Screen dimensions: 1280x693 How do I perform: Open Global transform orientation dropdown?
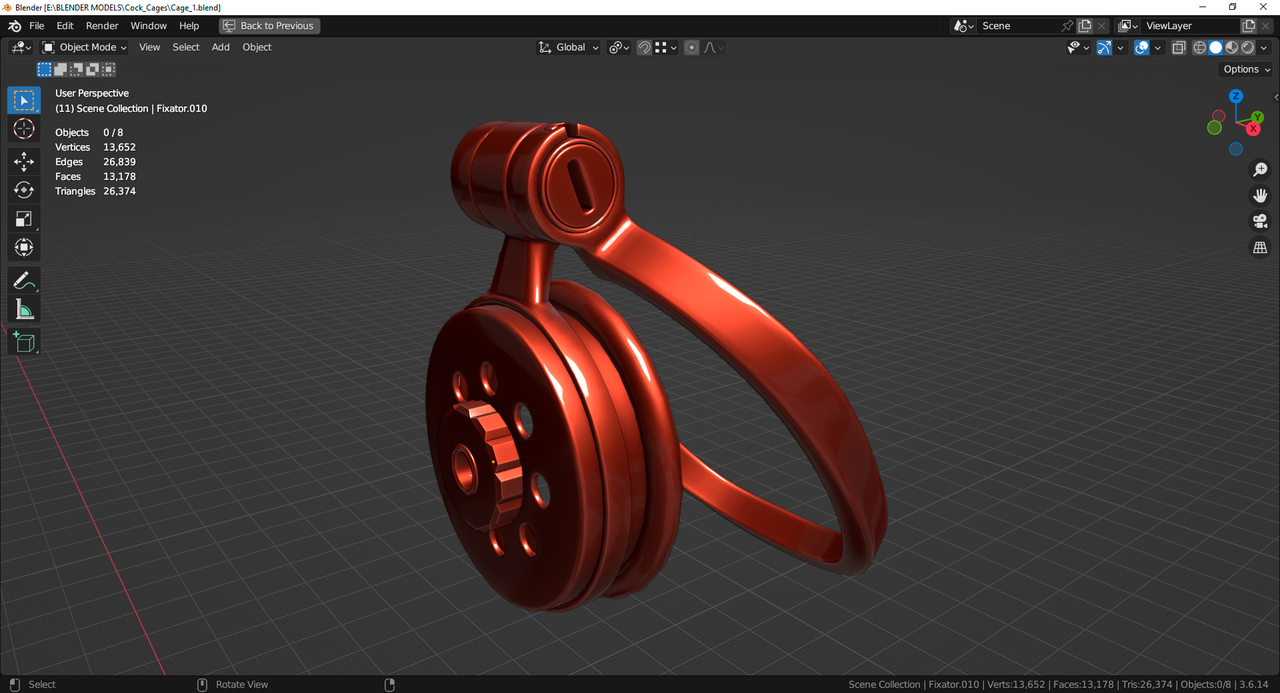[568, 47]
